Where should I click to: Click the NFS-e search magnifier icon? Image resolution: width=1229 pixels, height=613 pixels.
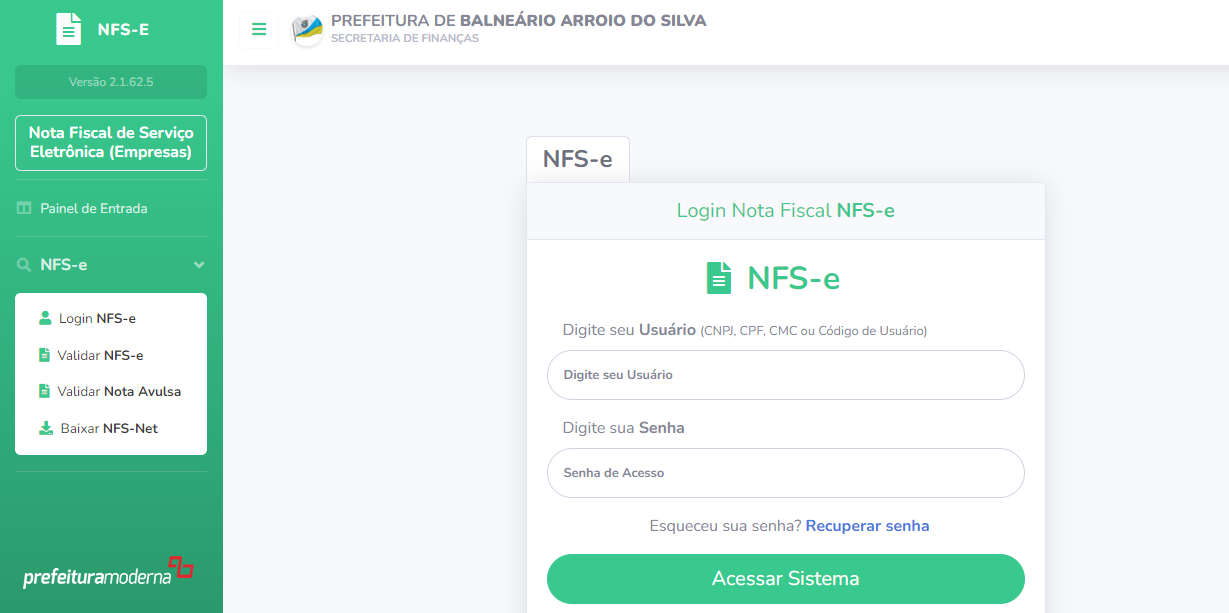coord(24,265)
